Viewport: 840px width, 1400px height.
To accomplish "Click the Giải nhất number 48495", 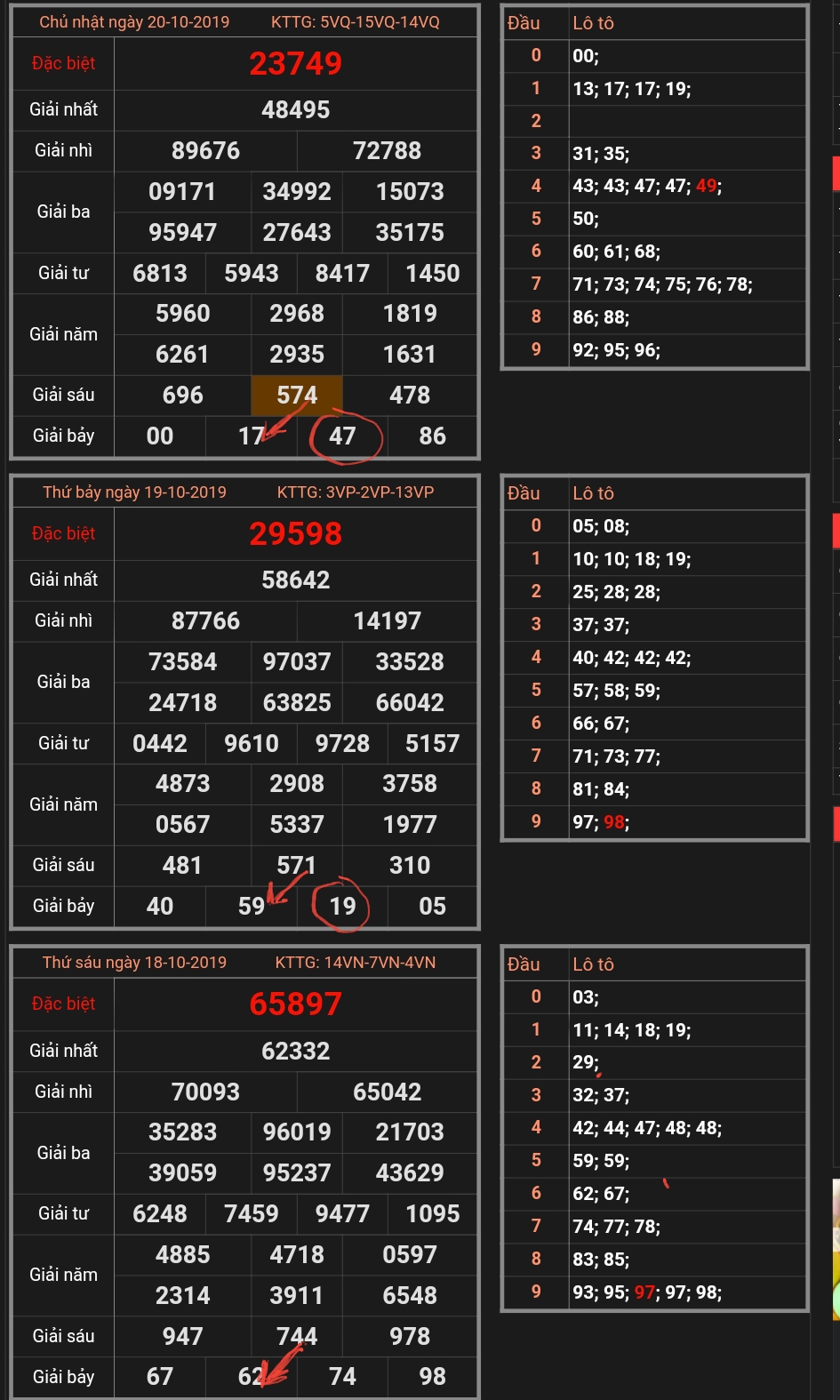I will coord(295,109).
